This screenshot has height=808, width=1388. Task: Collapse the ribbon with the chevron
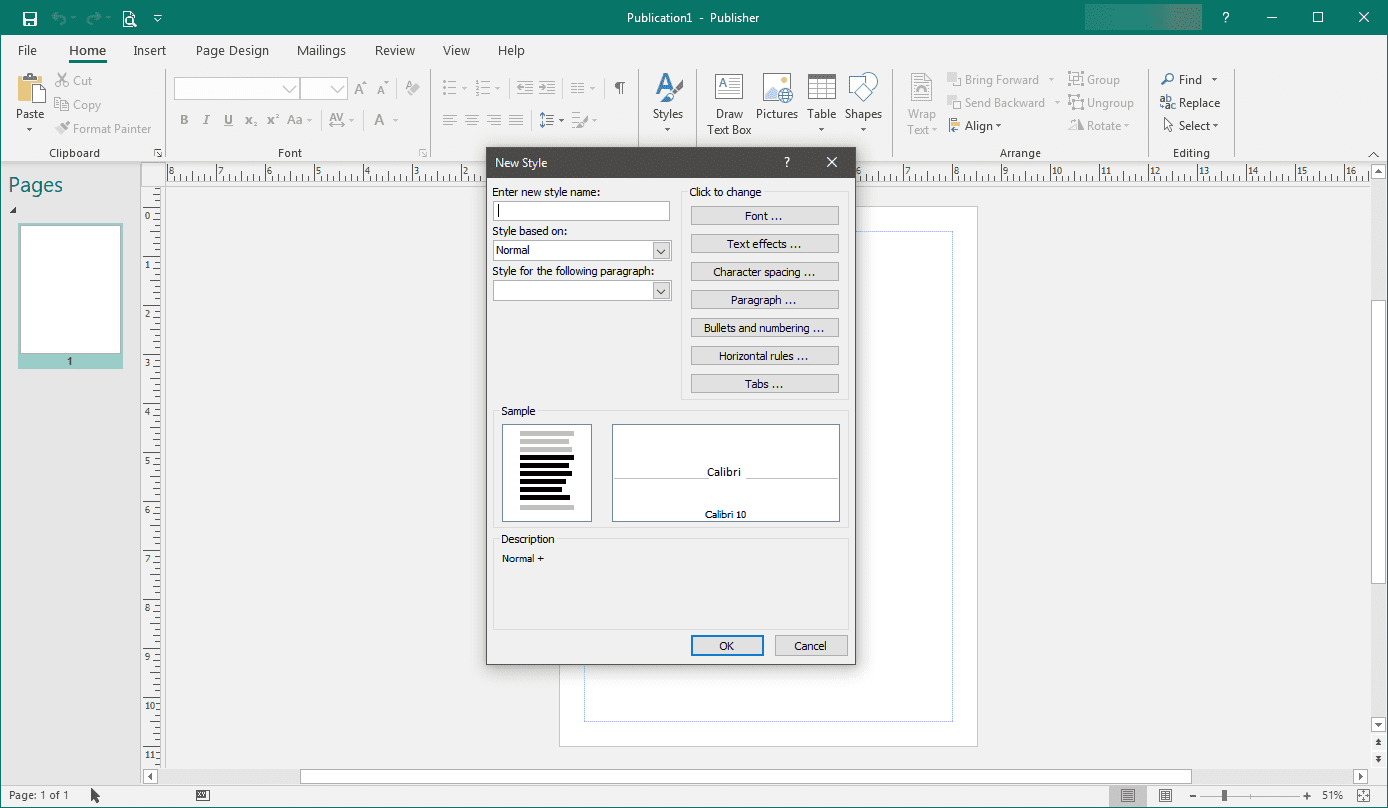[1373, 154]
